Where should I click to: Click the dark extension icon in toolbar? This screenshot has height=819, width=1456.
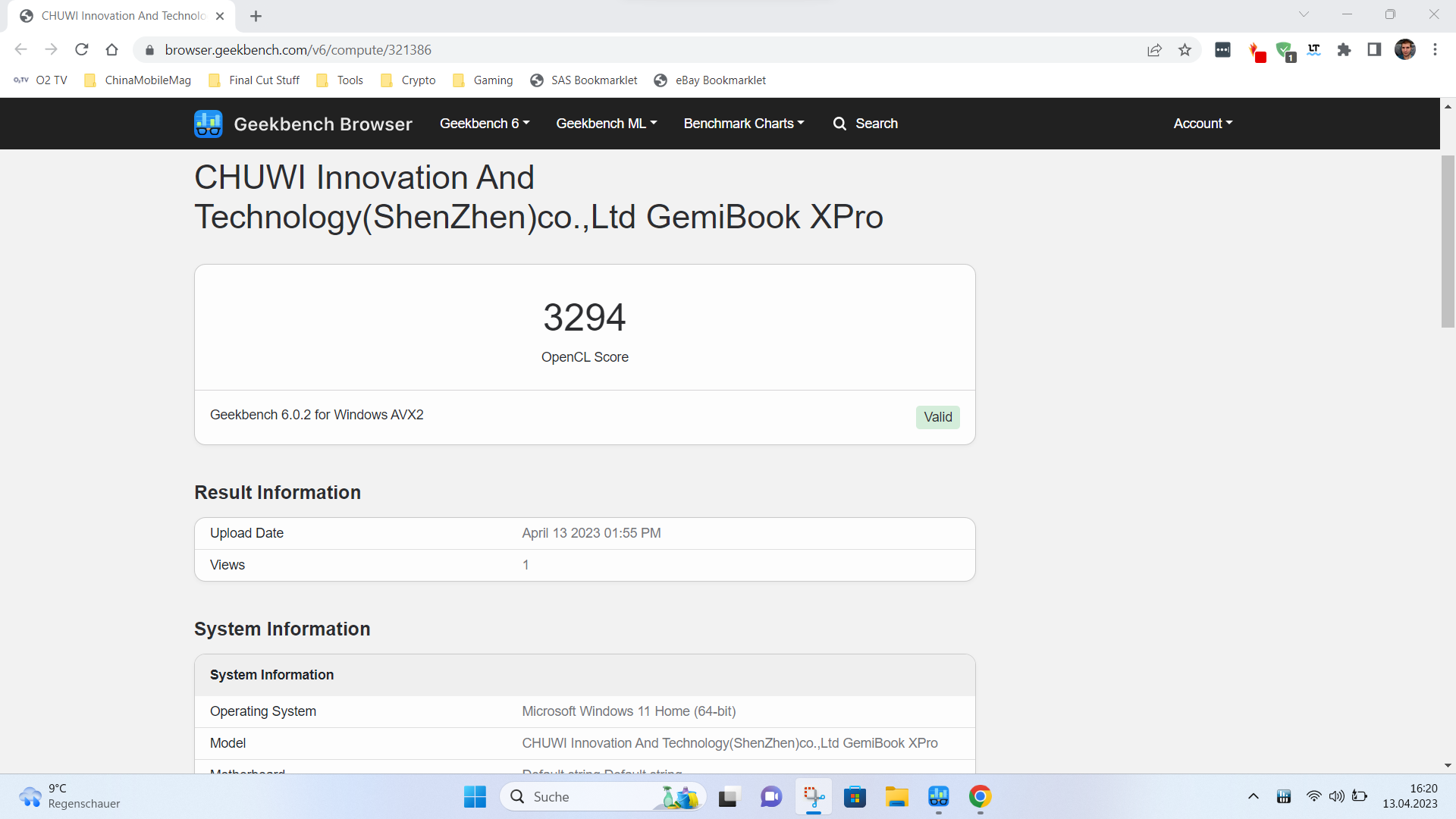1222,50
